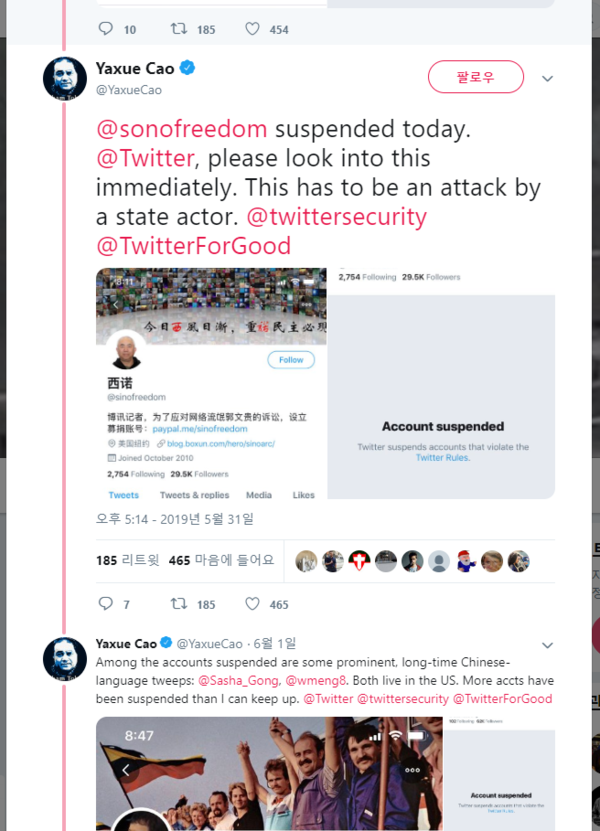Open Yaxue Cao's large profile avatar
Screen dimensions: 600x831
65,78
